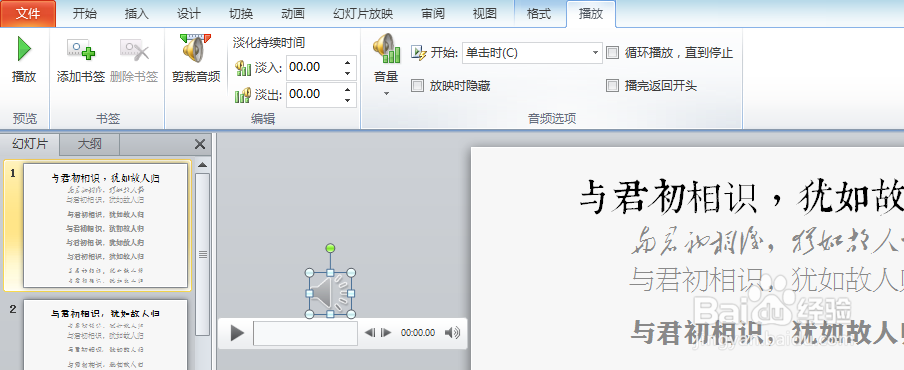Switch to the Slide Show (幻灯片放映) tab
This screenshot has width=904, height=370.
(x=362, y=14)
